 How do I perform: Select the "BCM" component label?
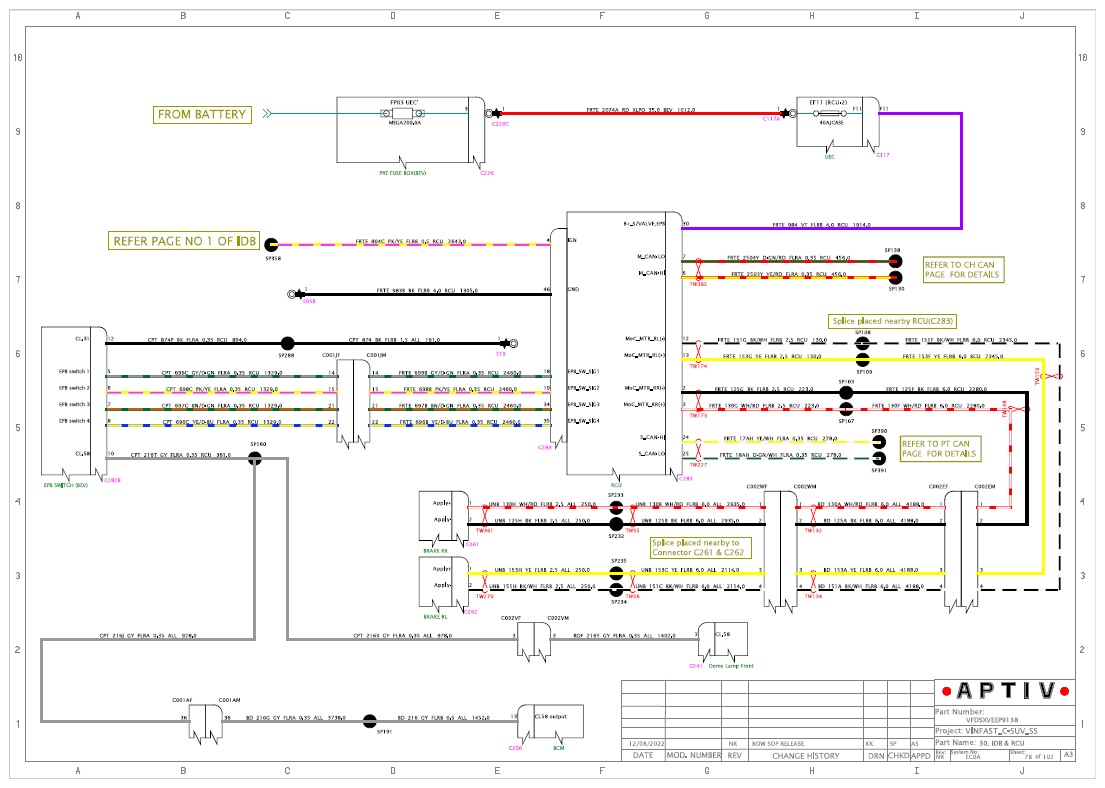click(x=559, y=748)
